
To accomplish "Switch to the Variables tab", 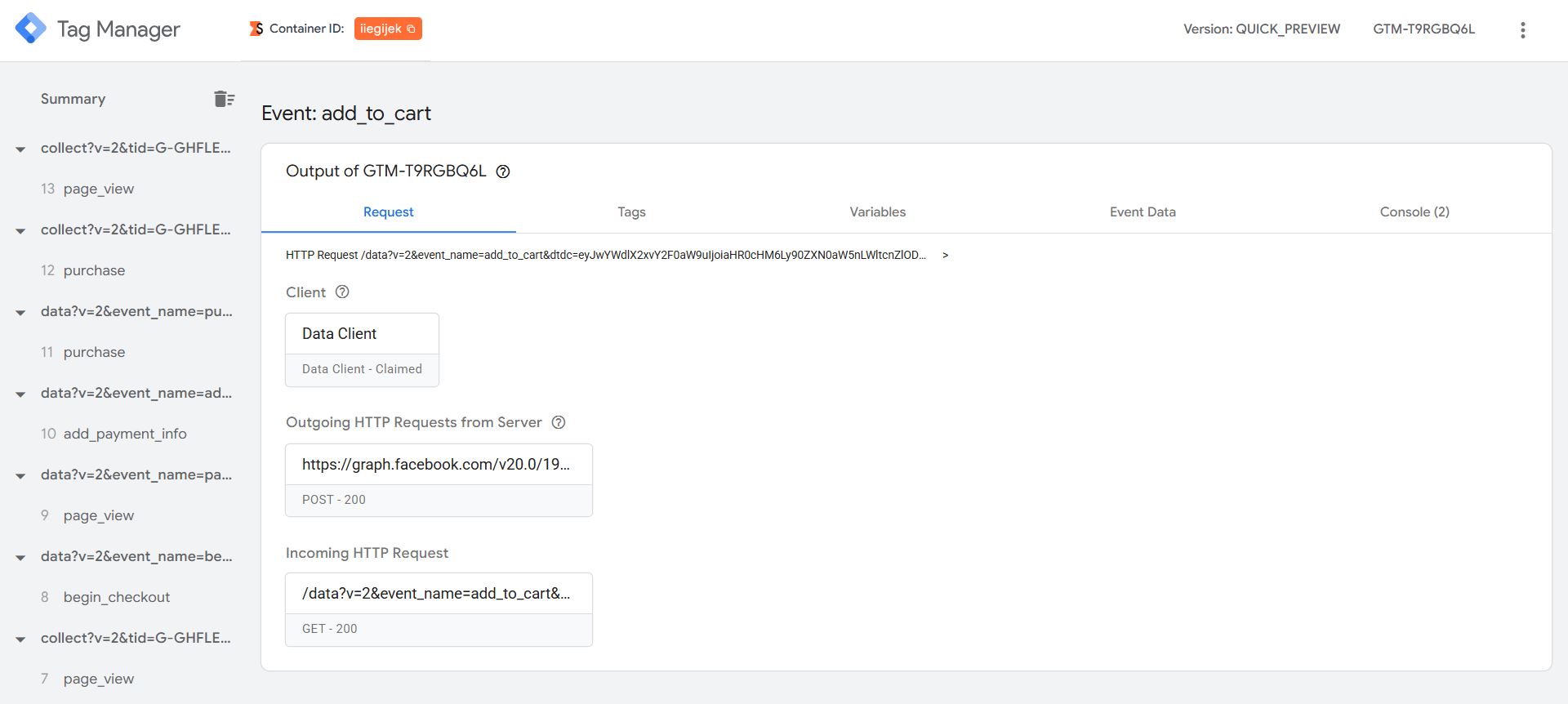I will pos(877,212).
